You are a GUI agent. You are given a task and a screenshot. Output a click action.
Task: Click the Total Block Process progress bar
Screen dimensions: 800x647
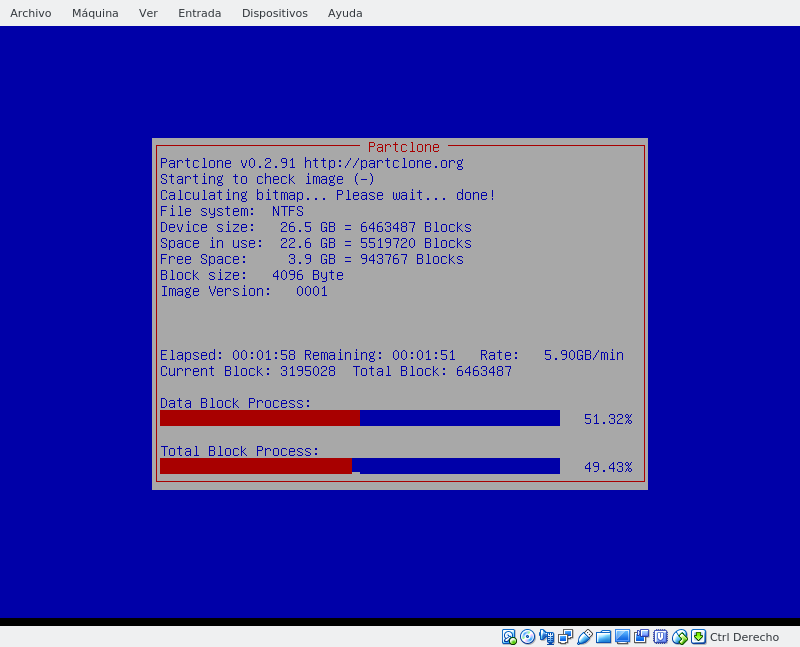click(360, 466)
